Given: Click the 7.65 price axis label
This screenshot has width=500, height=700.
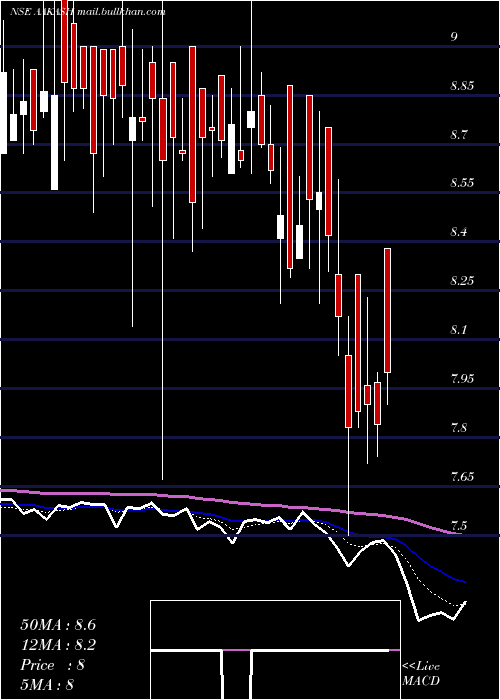Looking at the screenshot, I should [462, 476].
